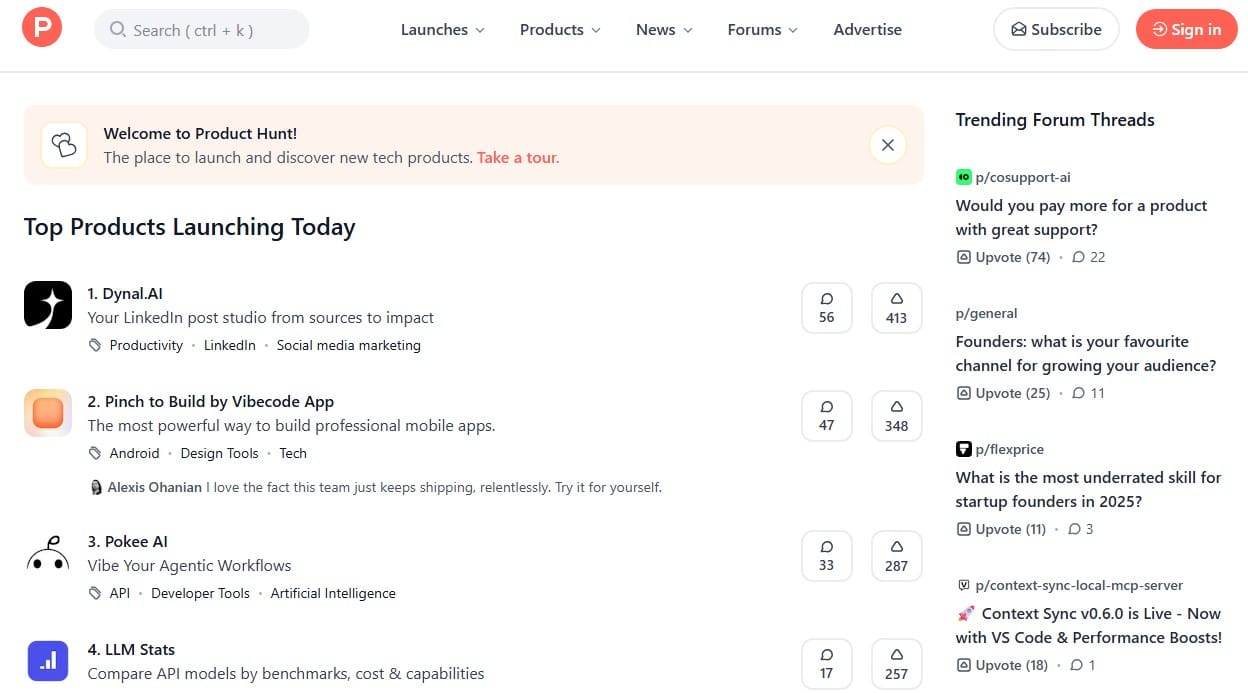Click the Pokee AI product logo
1248x693 pixels.
tap(48, 553)
